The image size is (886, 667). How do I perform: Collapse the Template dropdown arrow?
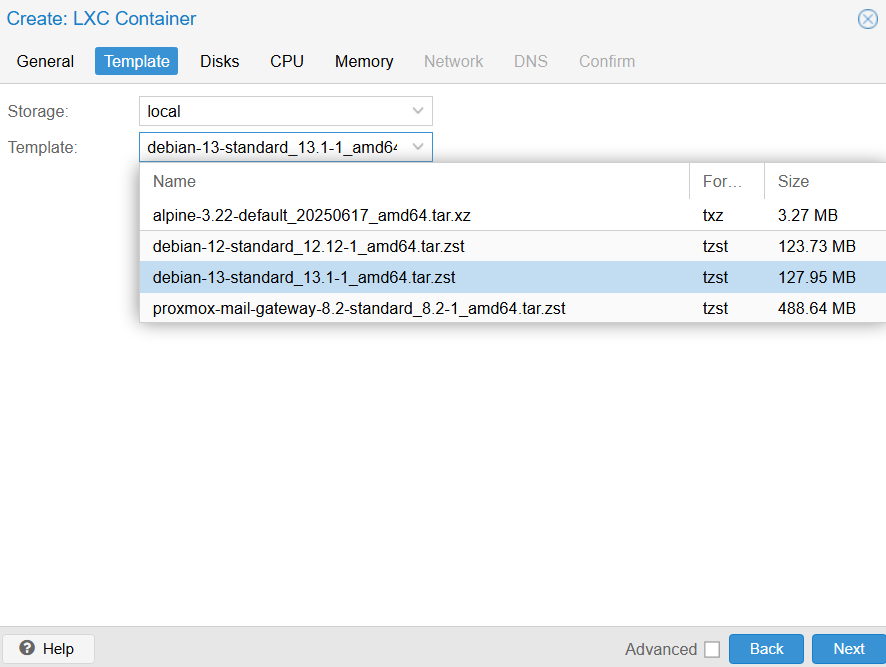[x=418, y=147]
